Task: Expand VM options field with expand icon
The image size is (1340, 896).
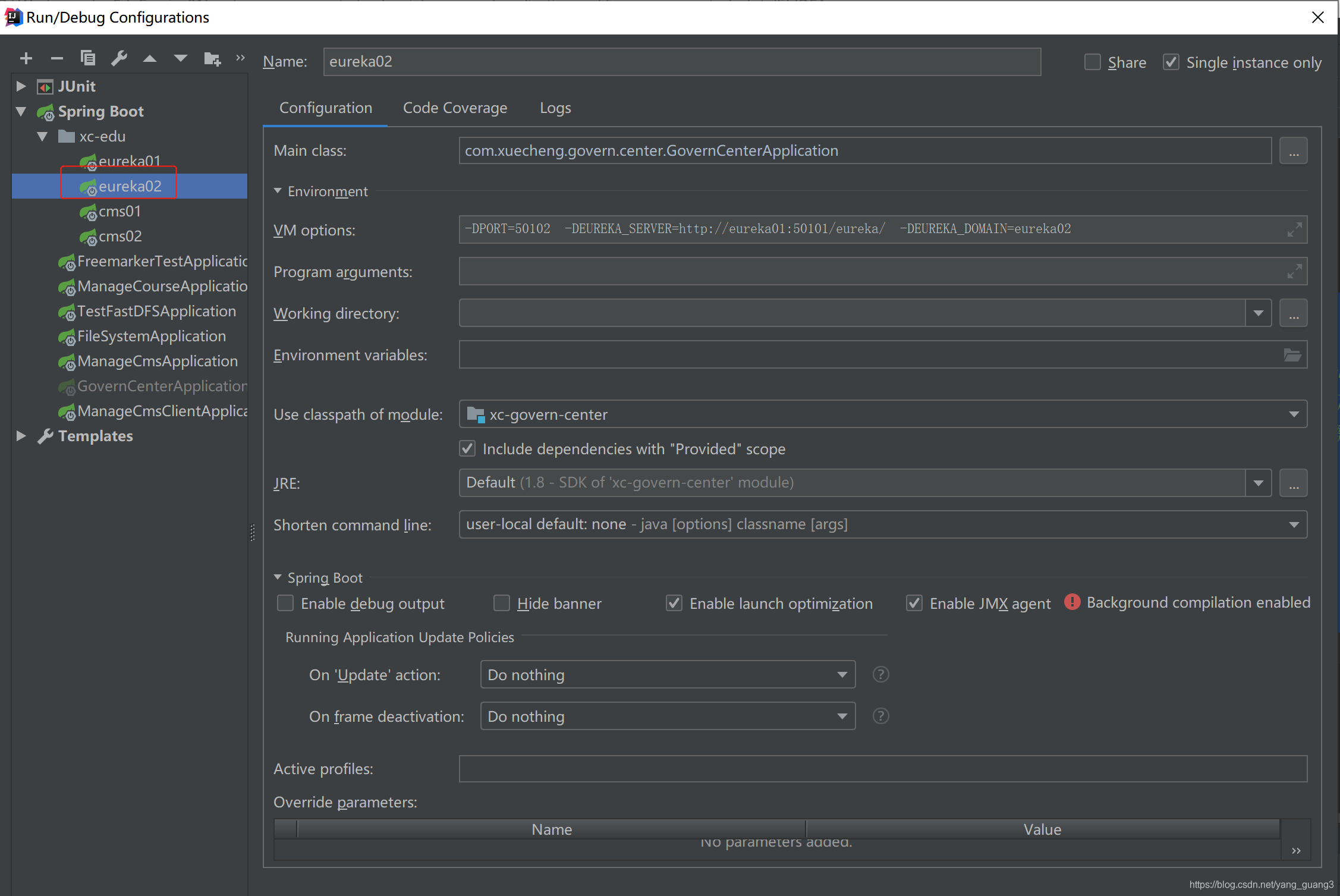Action: click(x=1294, y=229)
